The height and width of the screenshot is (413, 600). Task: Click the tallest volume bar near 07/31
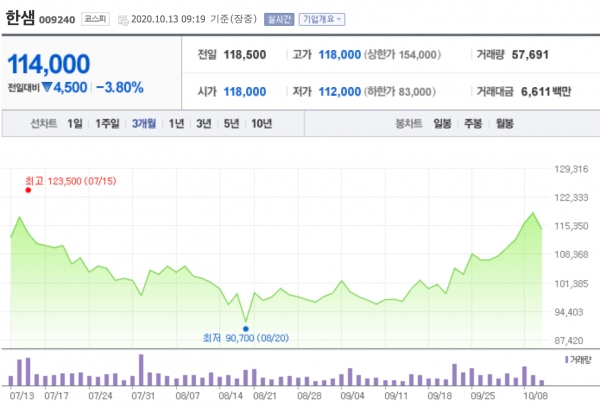click(141, 370)
